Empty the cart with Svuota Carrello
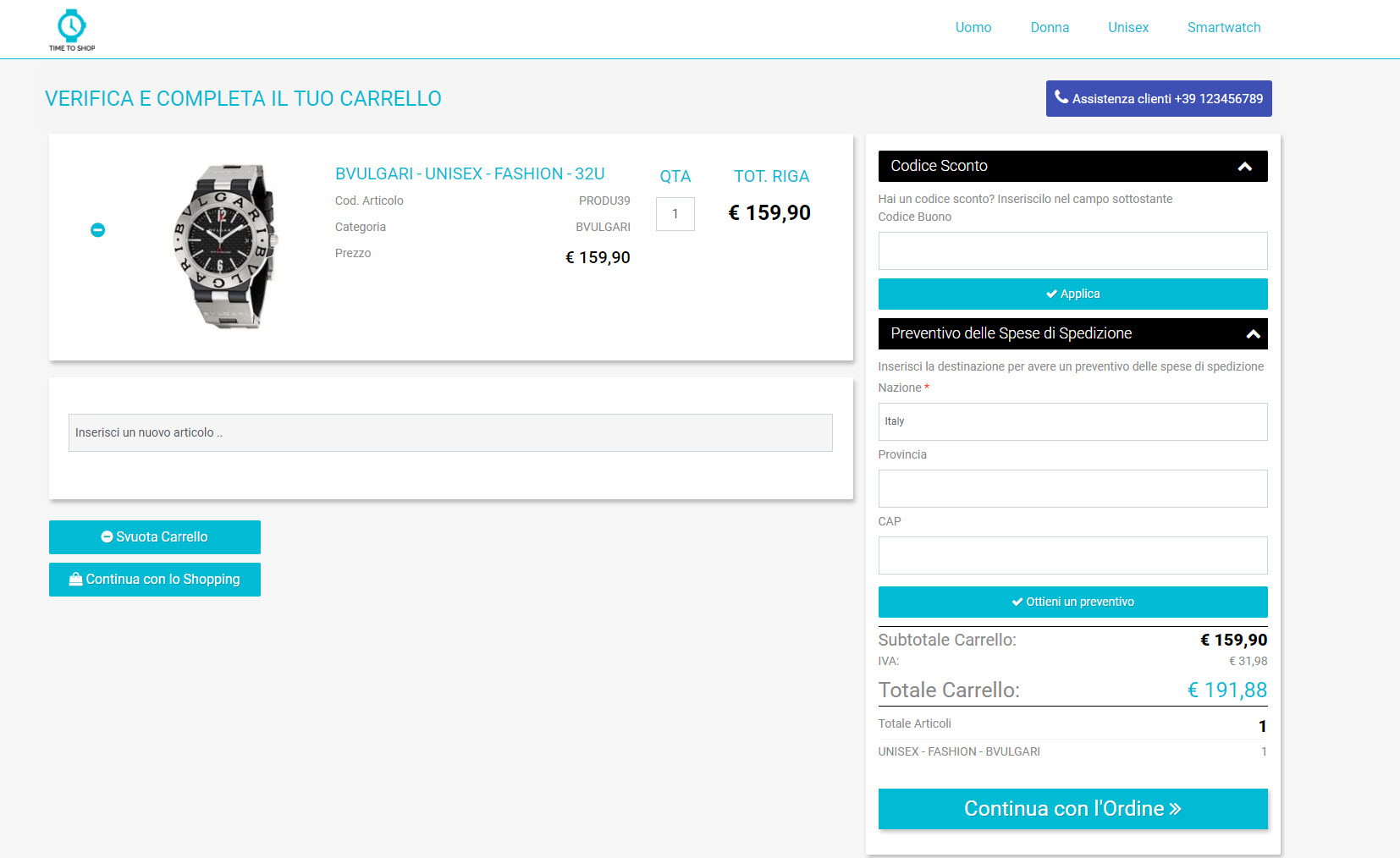1400x858 pixels. tap(155, 537)
